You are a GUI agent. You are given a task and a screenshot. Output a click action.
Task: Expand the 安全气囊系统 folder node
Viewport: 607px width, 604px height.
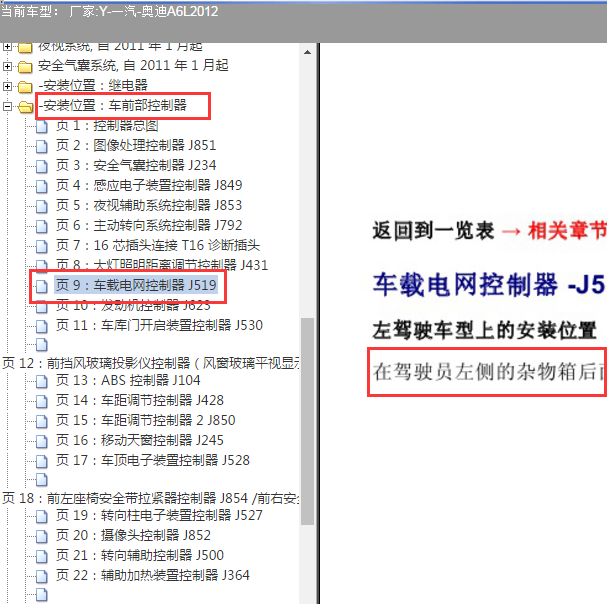tap(7, 66)
